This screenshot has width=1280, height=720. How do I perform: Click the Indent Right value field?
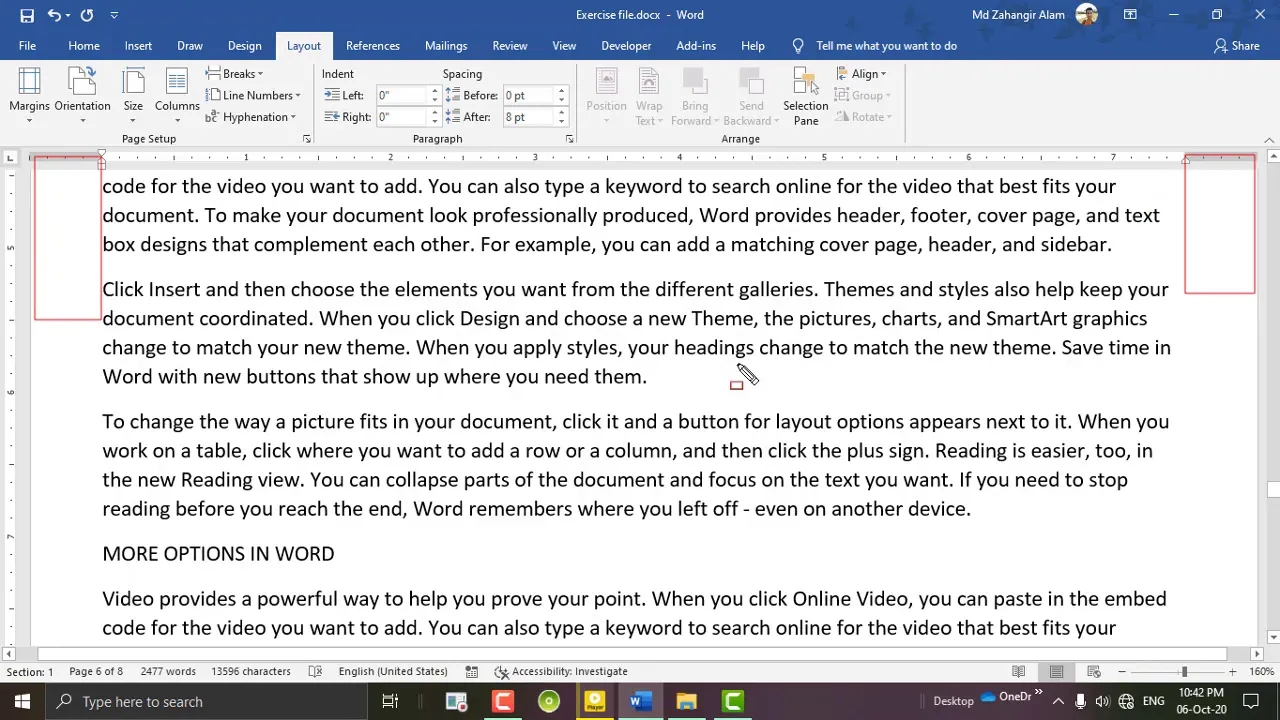[x=402, y=117]
